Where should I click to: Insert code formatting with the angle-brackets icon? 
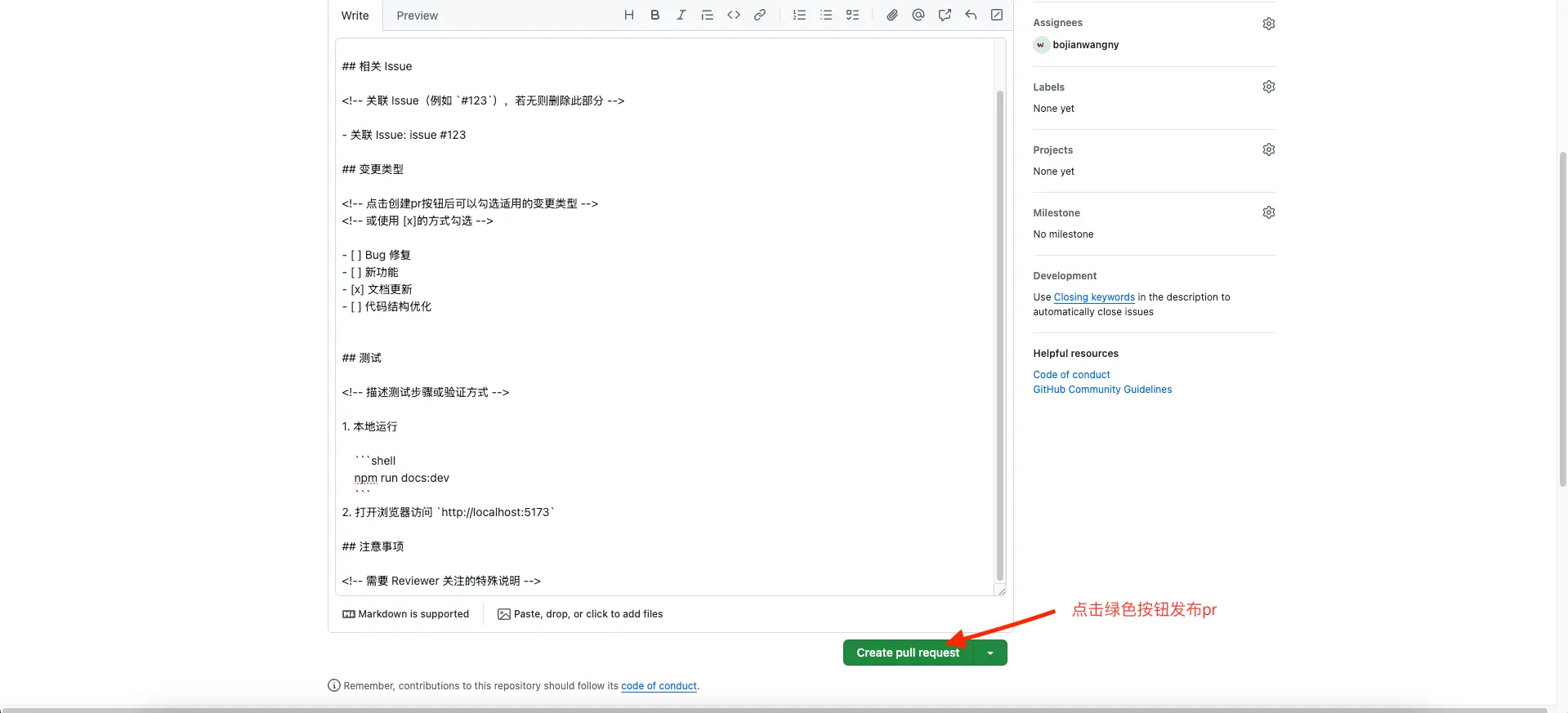pyautogui.click(x=734, y=15)
